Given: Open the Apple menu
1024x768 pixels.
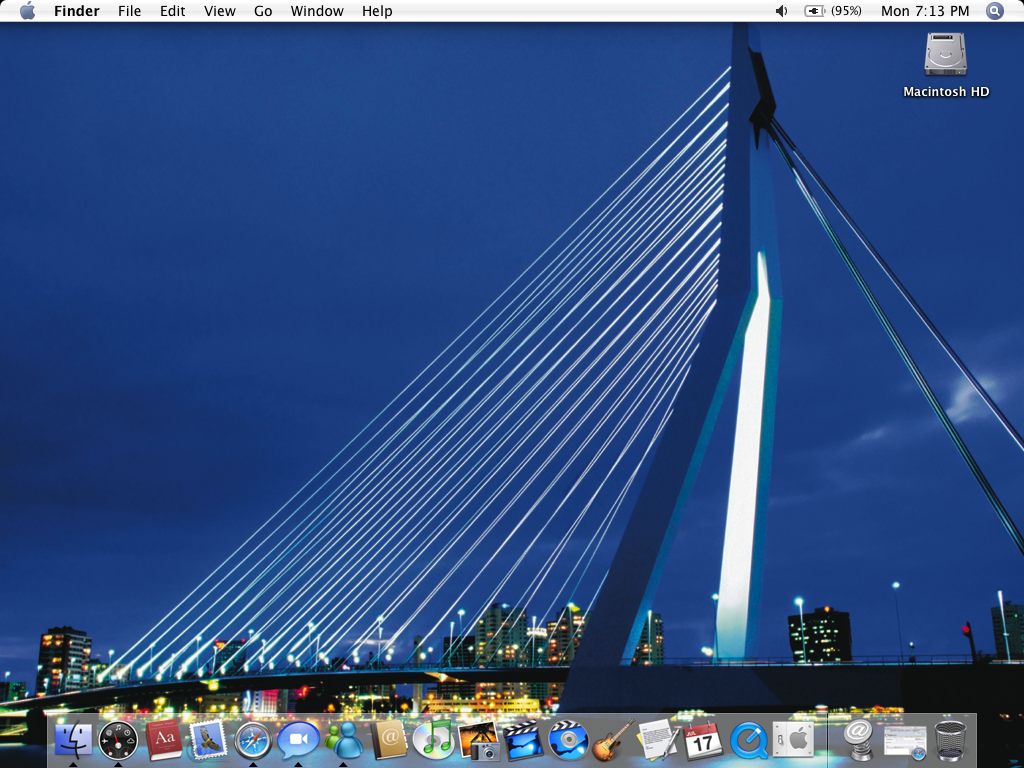Looking at the screenshot, I should click(27, 11).
